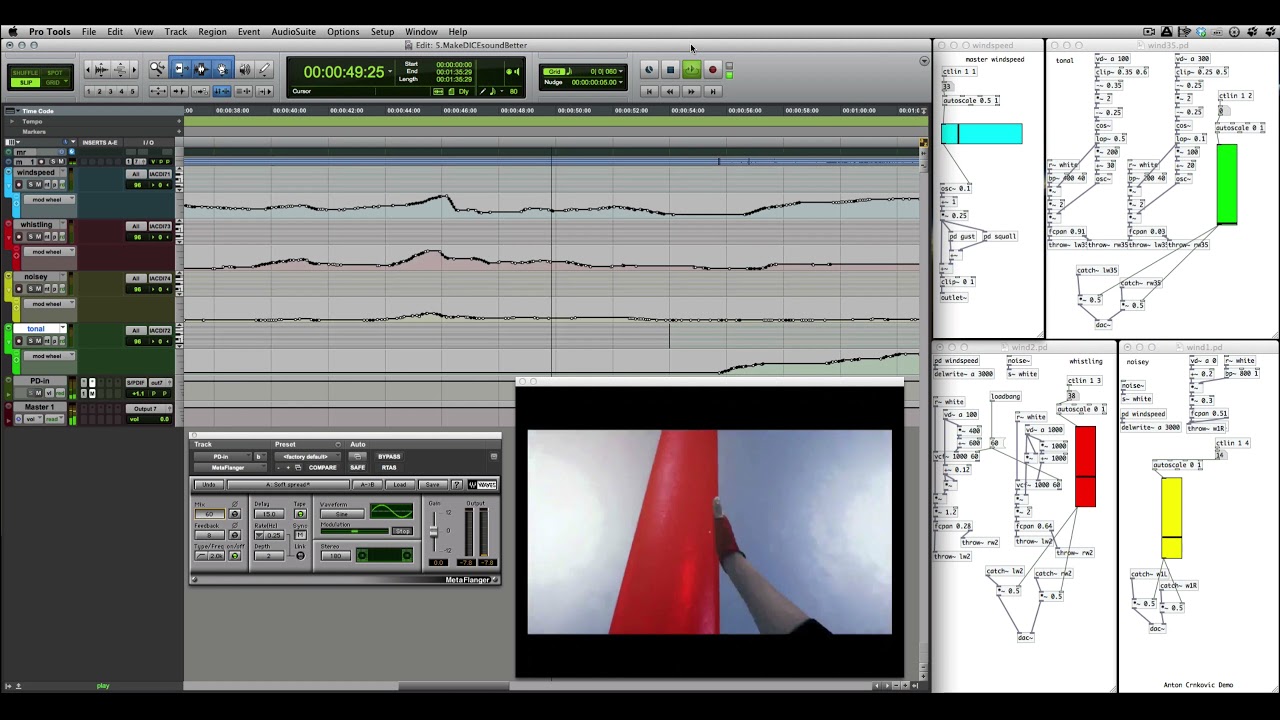Mute the whistling track

click(x=39, y=237)
